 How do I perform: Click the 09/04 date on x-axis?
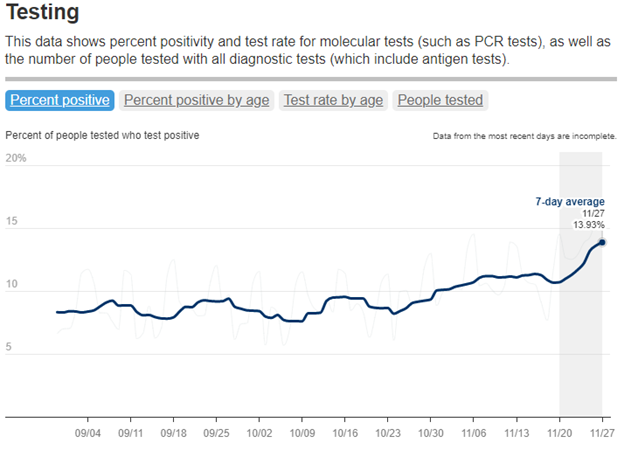88,433
